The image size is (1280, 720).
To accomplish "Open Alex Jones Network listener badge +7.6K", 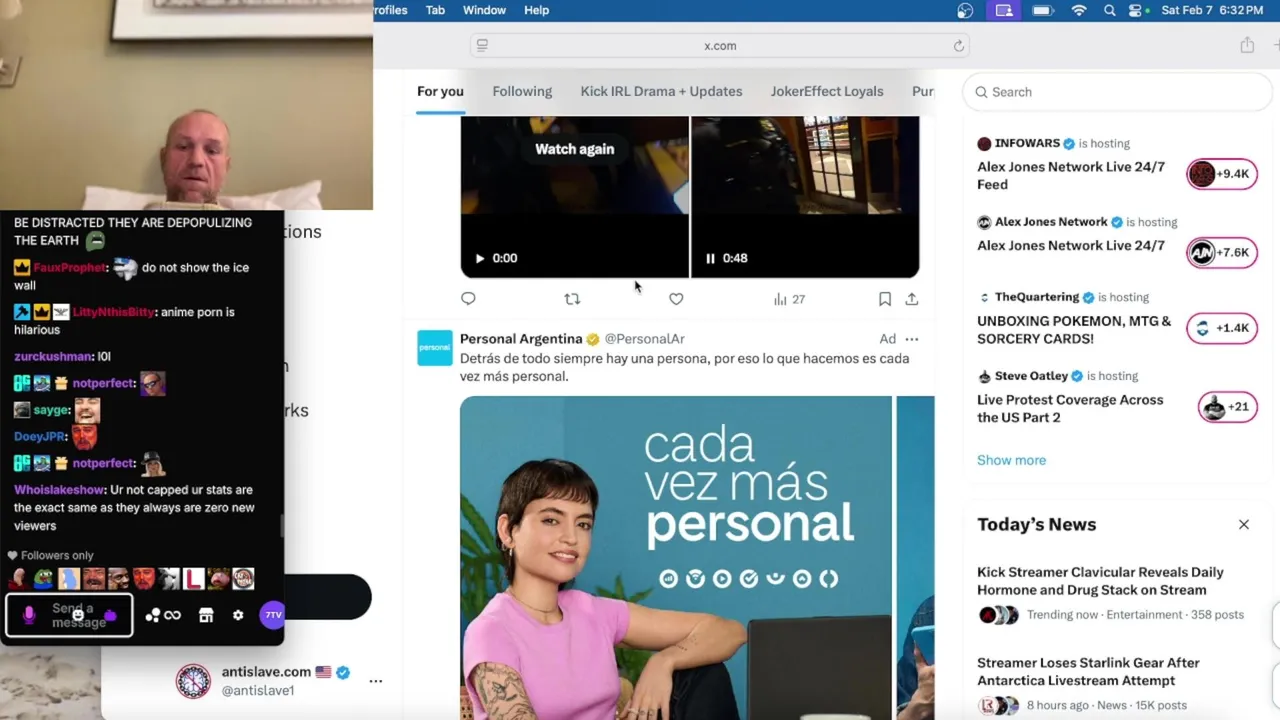I will point(1222,253).
